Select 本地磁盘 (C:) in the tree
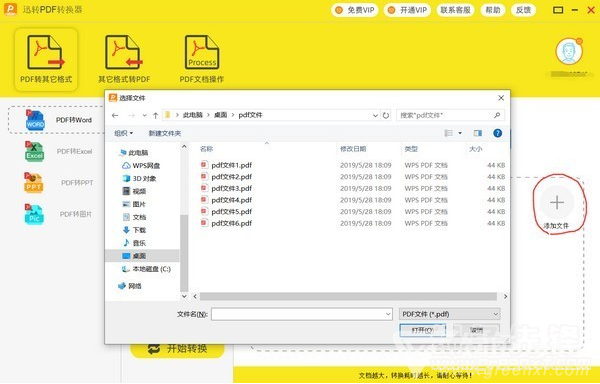 tap(146, 269)
